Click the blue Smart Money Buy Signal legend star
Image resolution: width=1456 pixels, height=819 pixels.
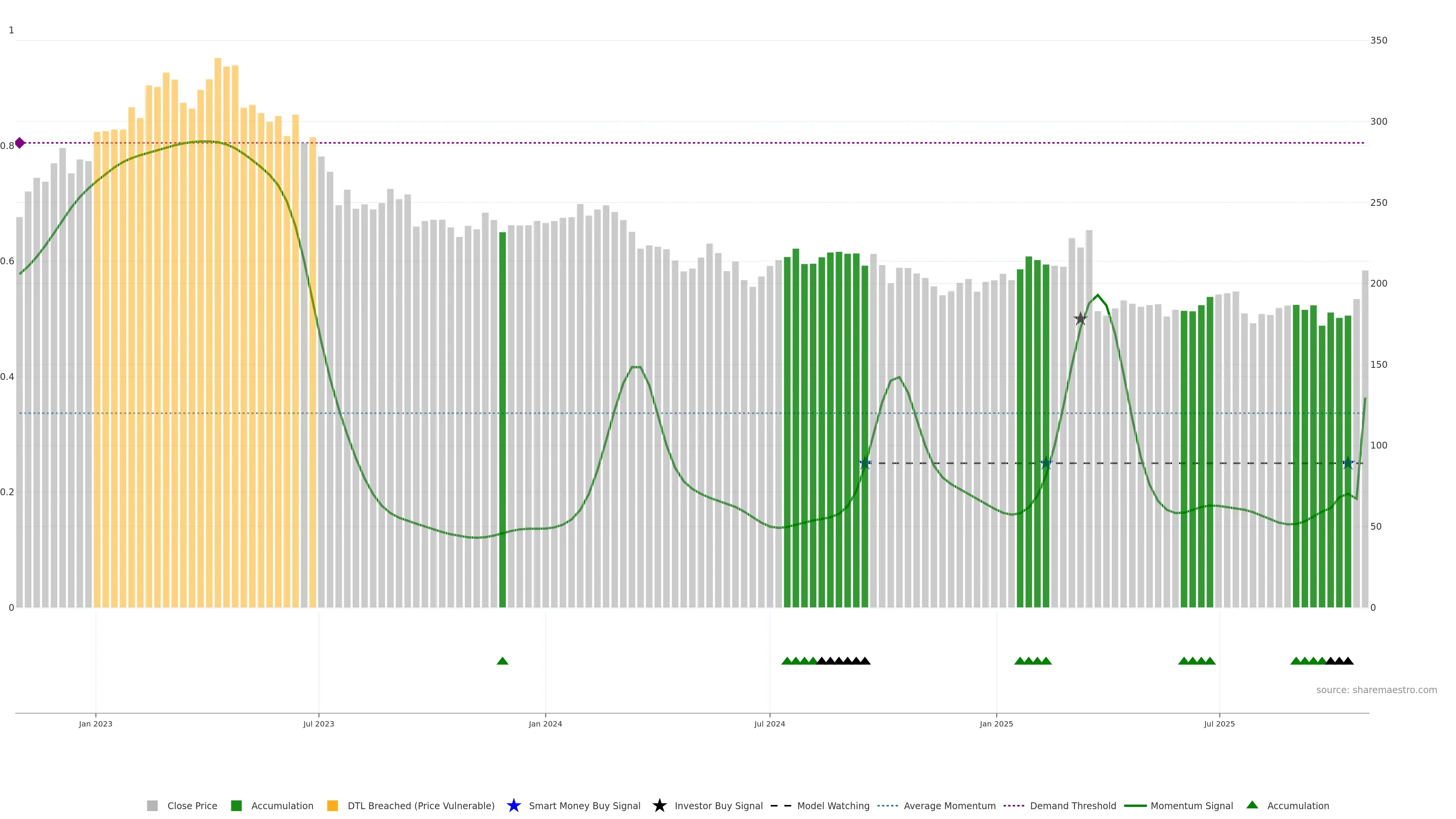pyautogui.click(x=513, y=805)
